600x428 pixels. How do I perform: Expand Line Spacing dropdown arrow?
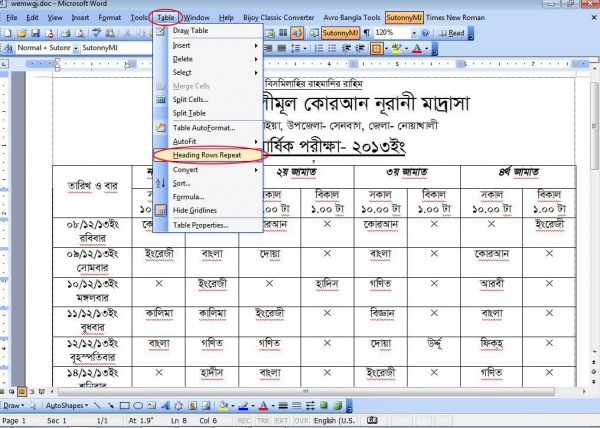pyautogui.click(x=305, y=48)
